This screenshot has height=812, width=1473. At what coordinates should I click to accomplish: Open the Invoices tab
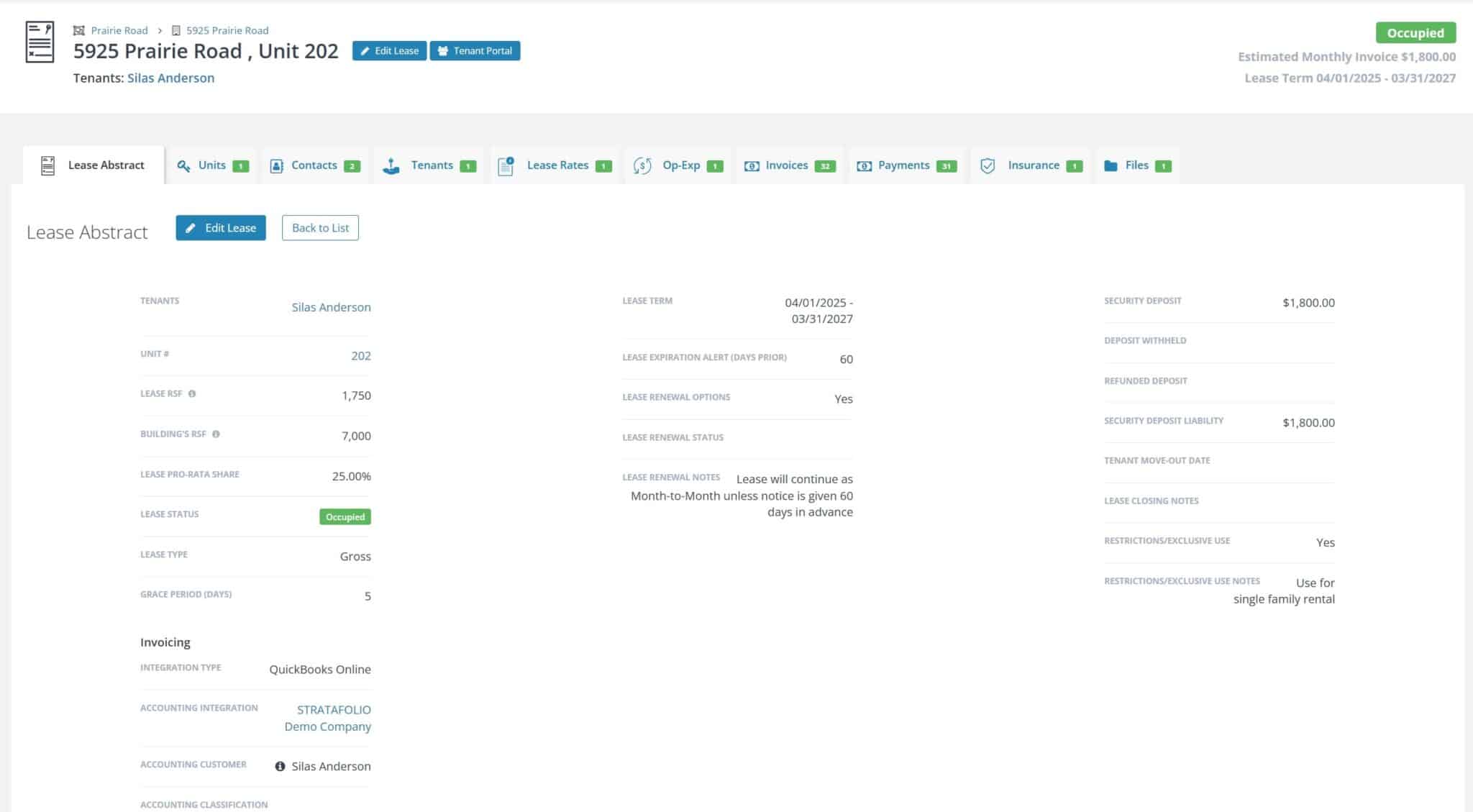coord(787,165)
